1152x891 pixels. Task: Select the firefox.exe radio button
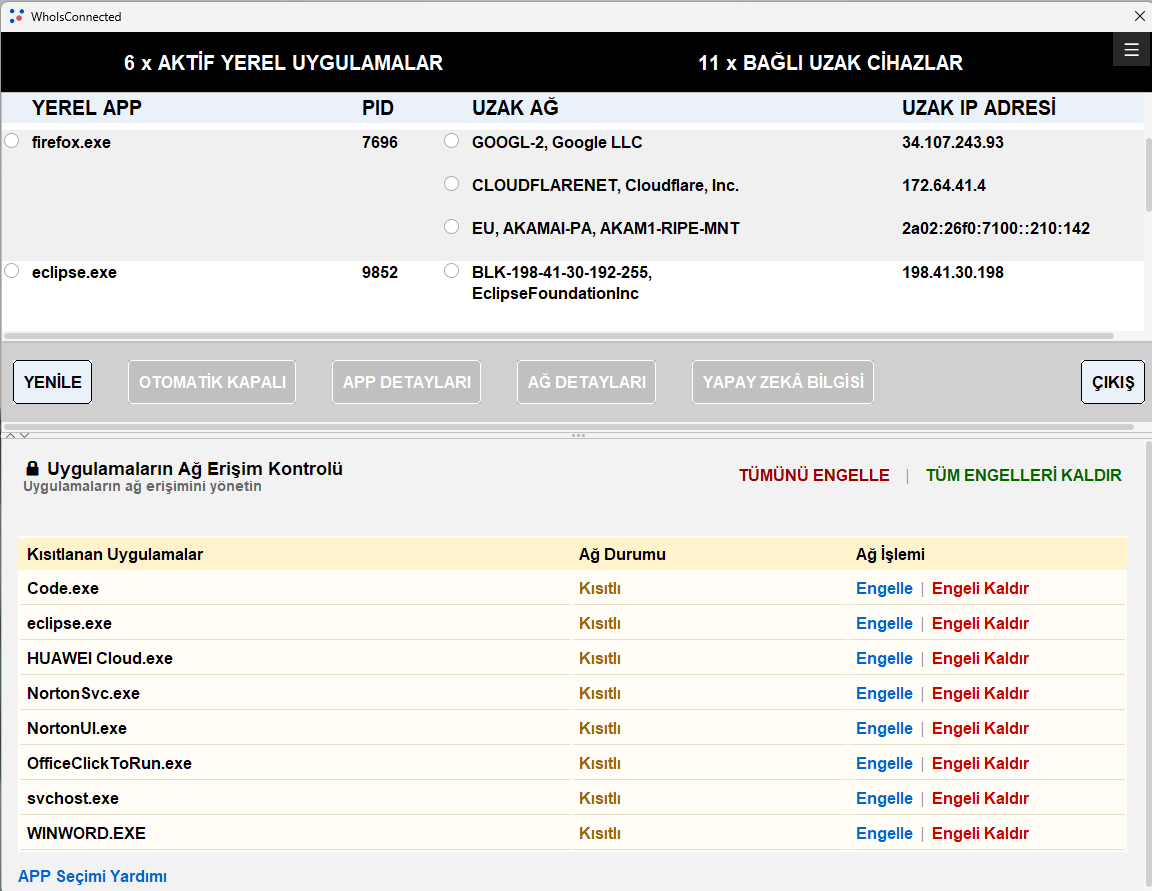[x=12, y=140]
